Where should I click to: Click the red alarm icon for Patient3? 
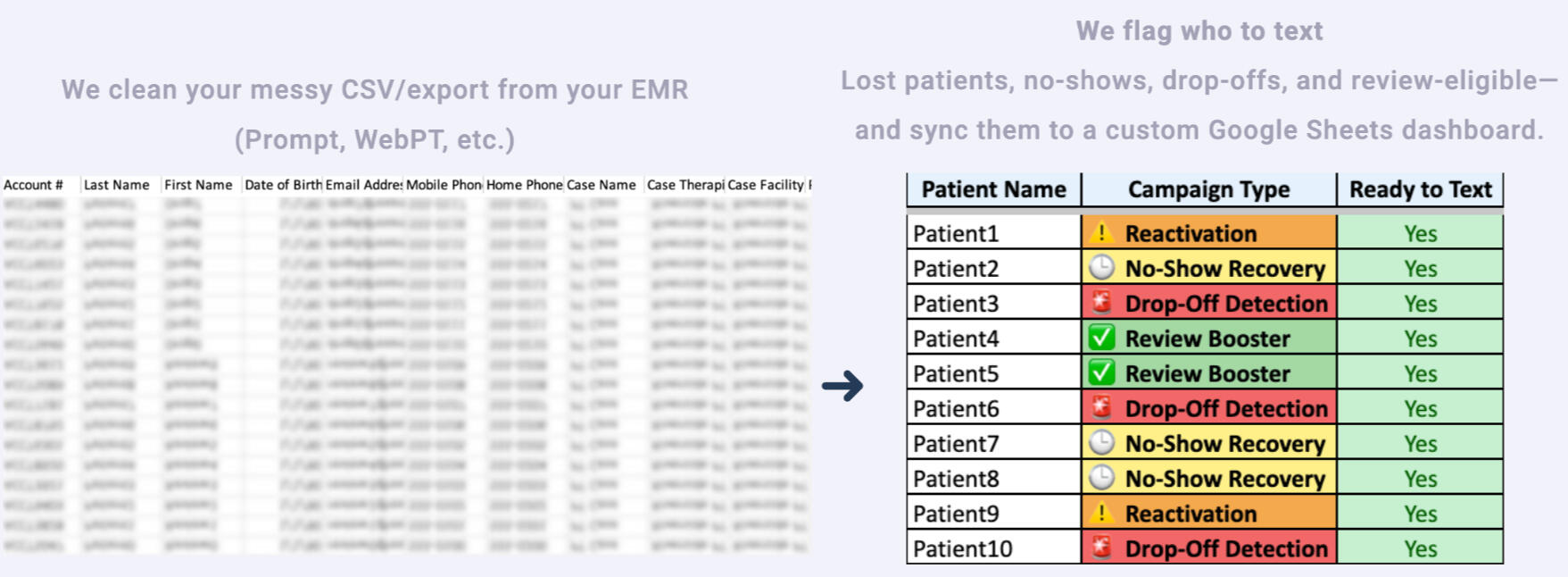pos(1102,303)
